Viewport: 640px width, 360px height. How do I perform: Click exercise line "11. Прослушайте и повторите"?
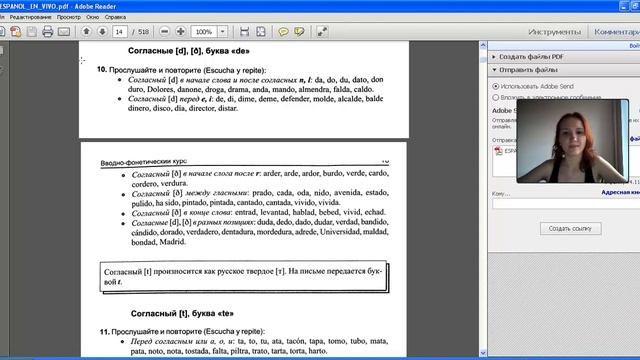[x=182, y=331]
